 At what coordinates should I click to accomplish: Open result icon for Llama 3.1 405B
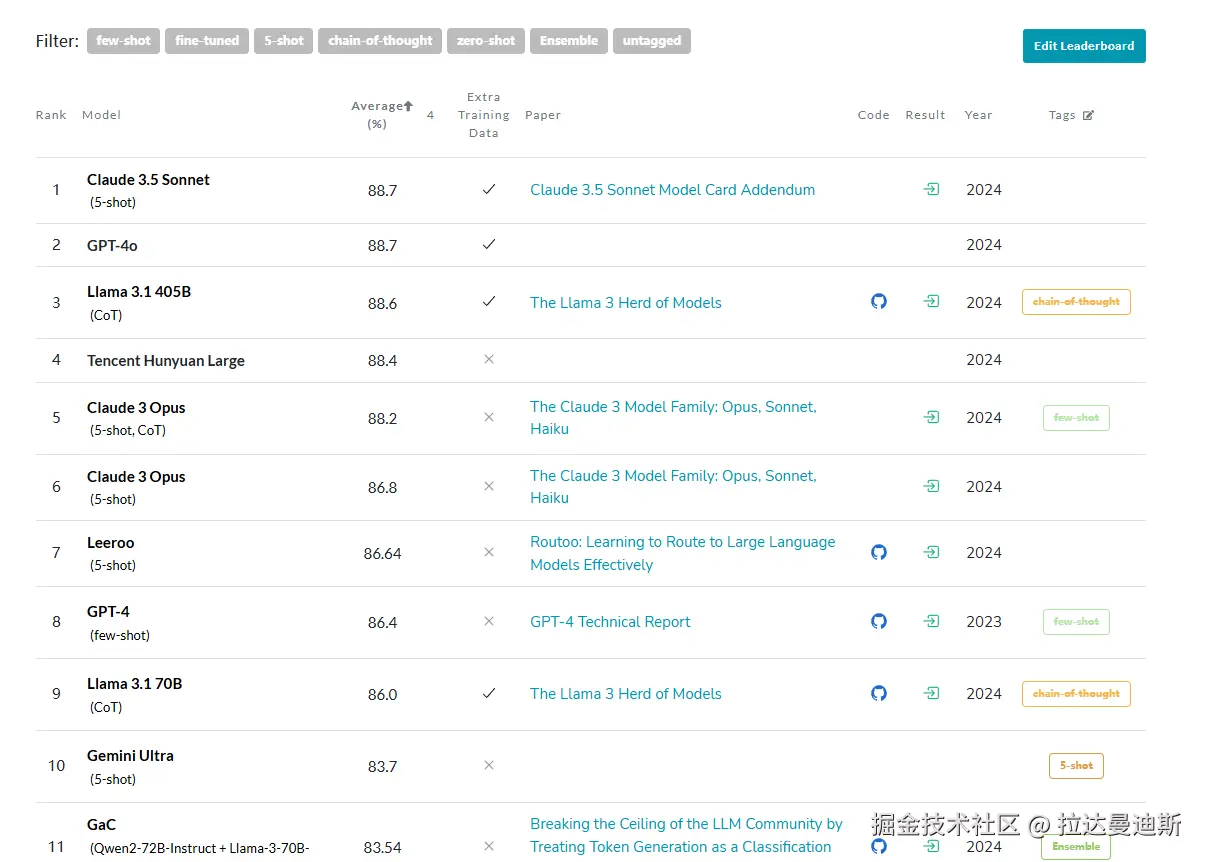[x=931, y=301]
